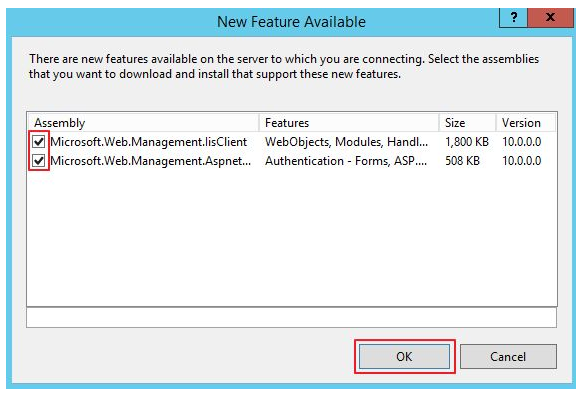Sort by the Assembly column header
The height and width of the screenshot is (404, 581).
click(143, 123)
